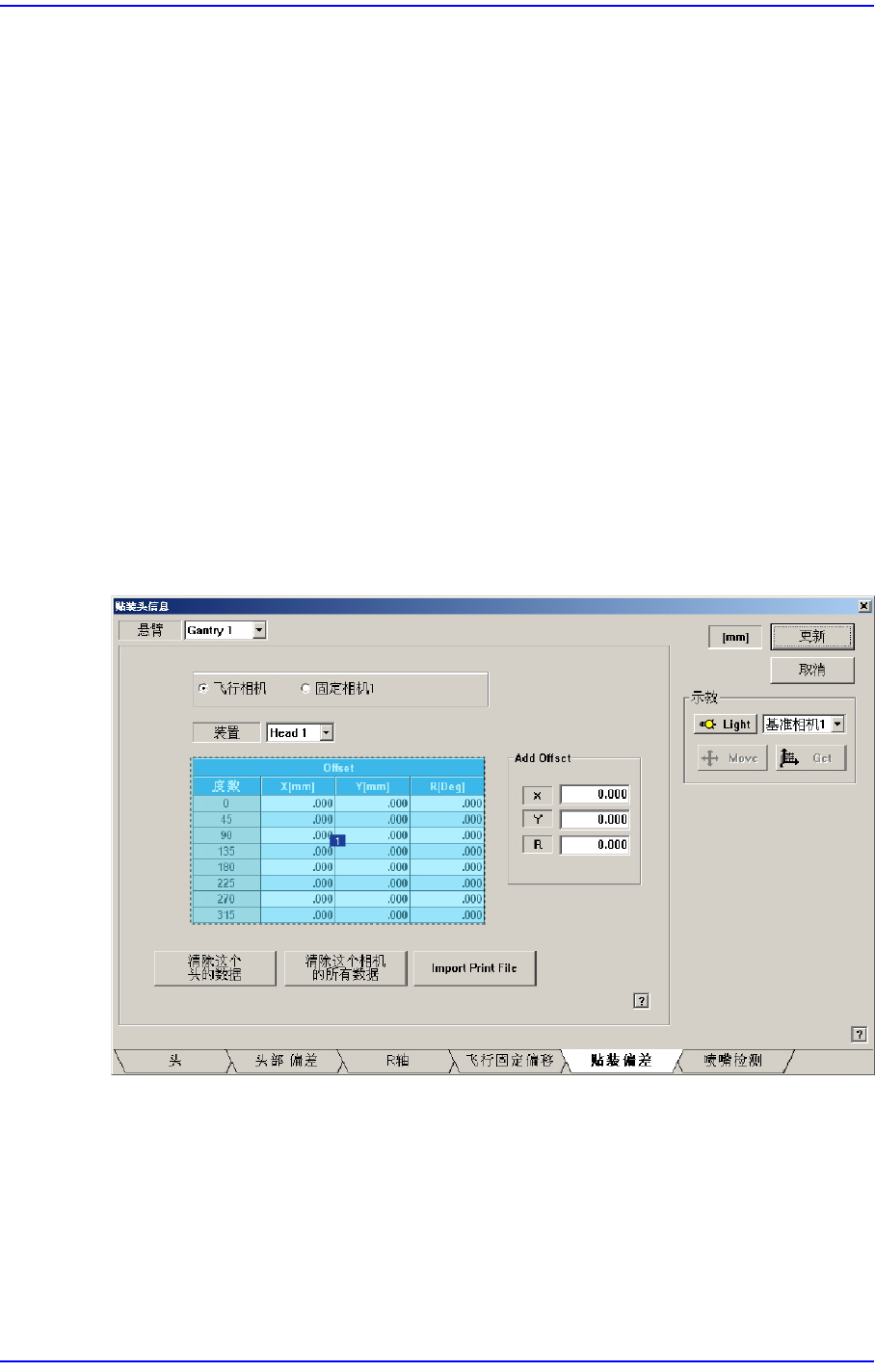Select the 90 degree row header
Image resolution: width=875 pixels, height=1372 pixels.
pos(226,835)
